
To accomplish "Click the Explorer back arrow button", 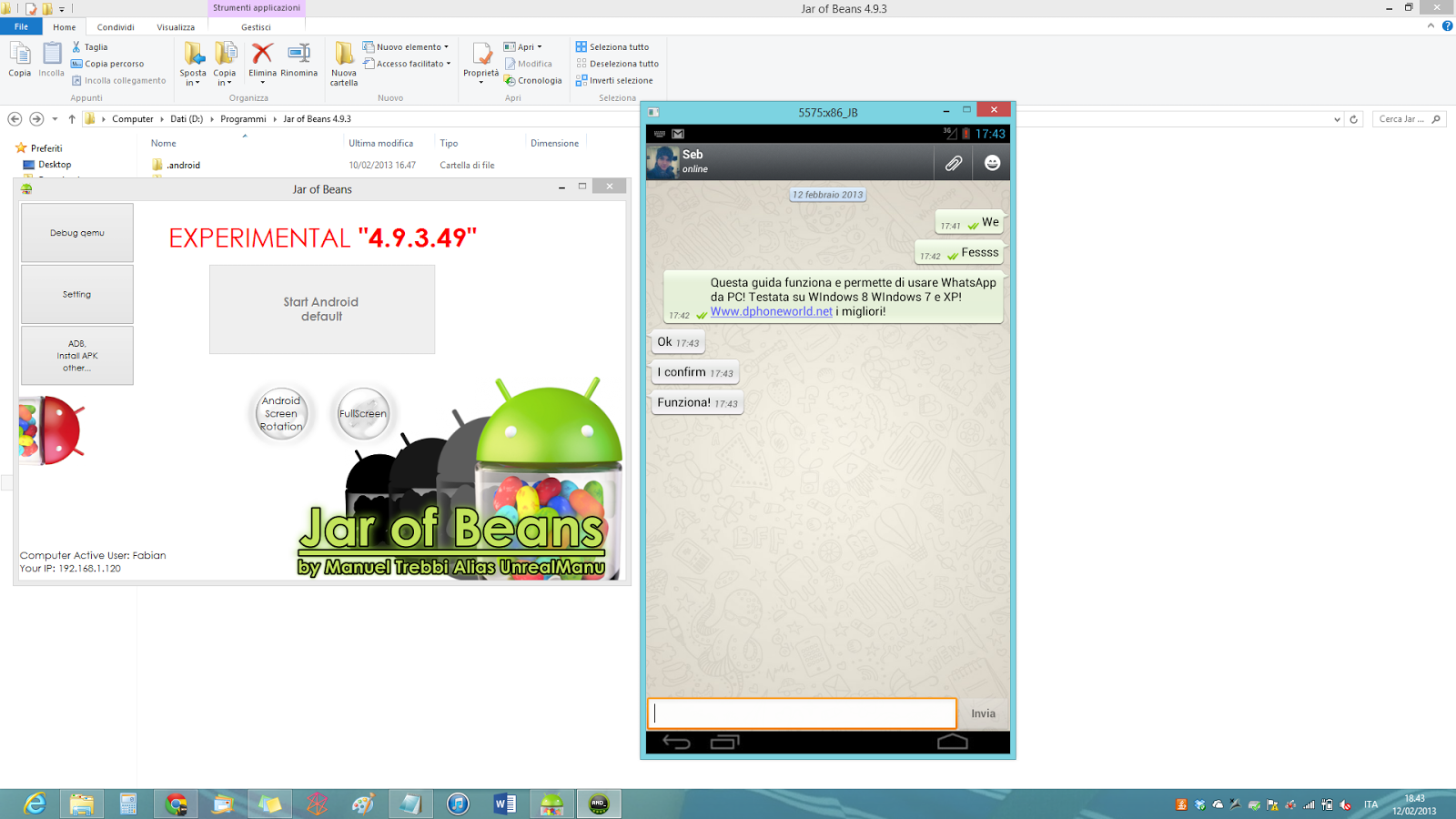I will click(15, 119).
